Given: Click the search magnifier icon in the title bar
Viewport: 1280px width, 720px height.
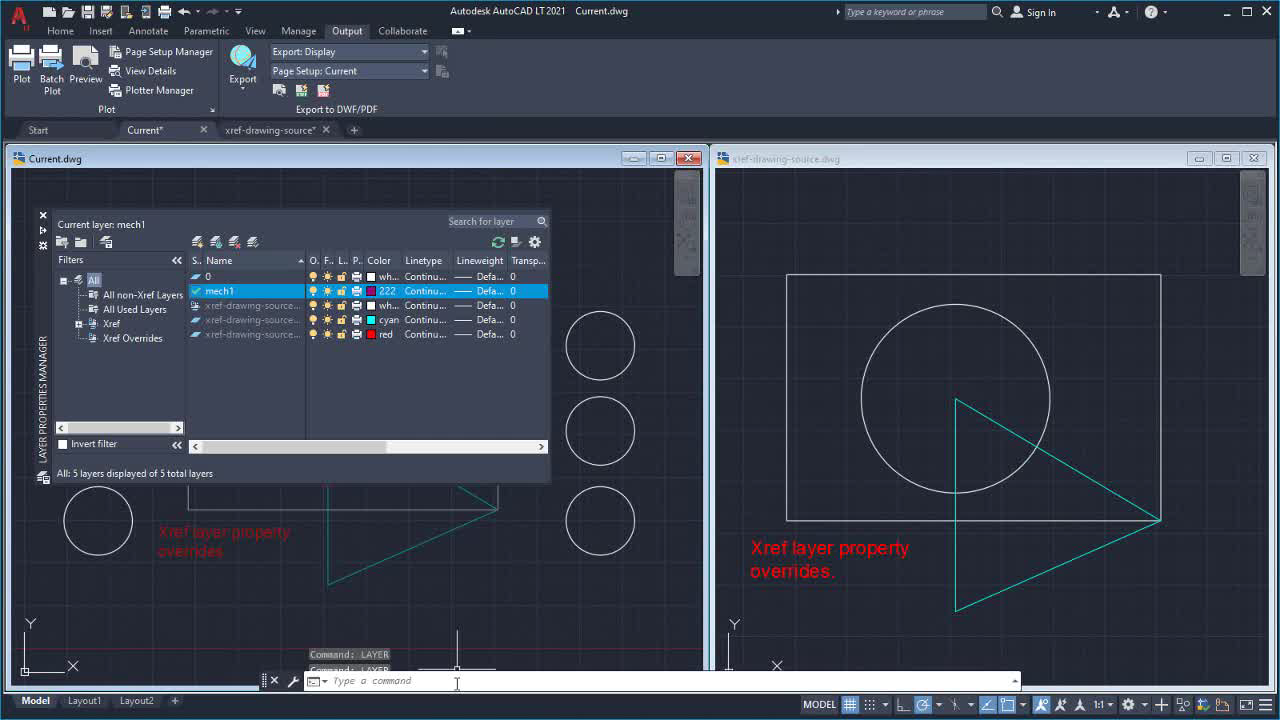Looking at the screenshot, I should [996, 12].
